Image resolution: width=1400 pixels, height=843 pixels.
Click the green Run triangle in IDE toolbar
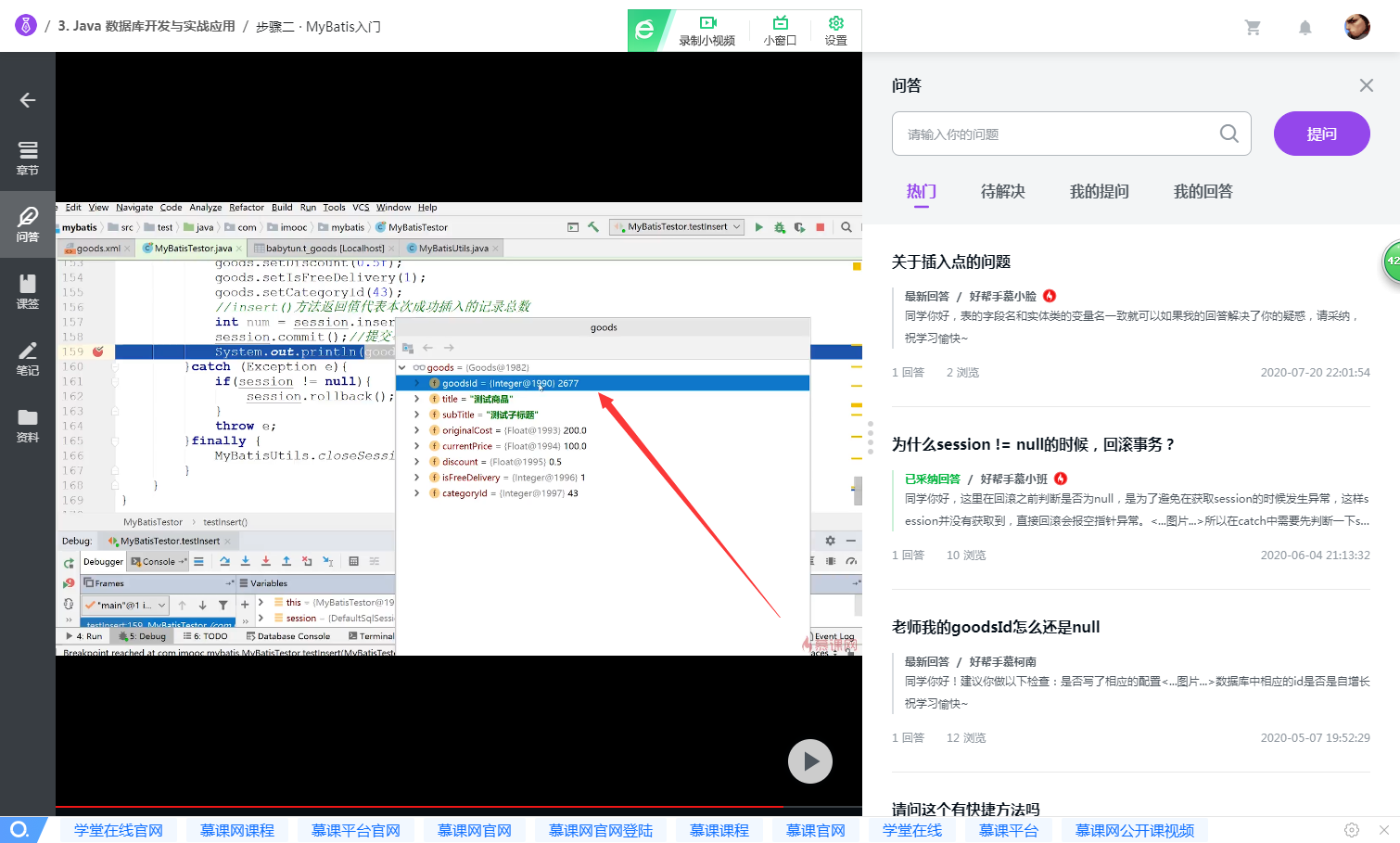tap(759, 227)
